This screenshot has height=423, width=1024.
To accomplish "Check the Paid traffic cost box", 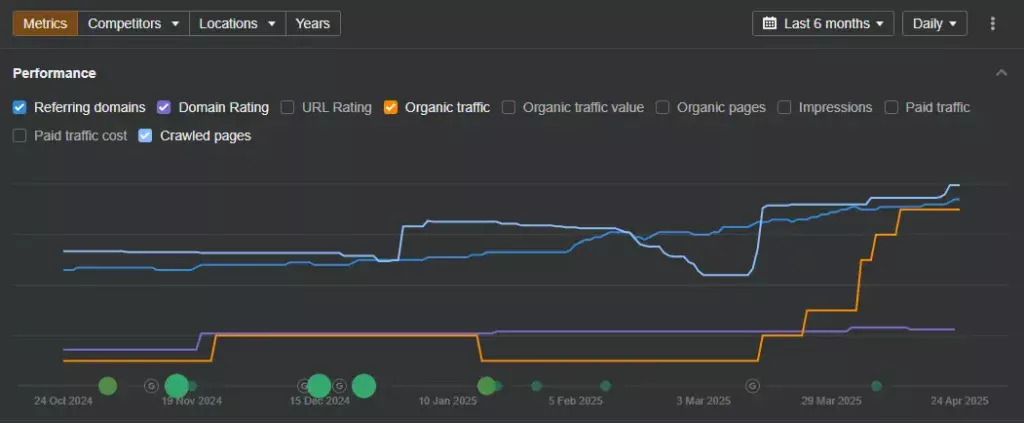I will [20, 136].
